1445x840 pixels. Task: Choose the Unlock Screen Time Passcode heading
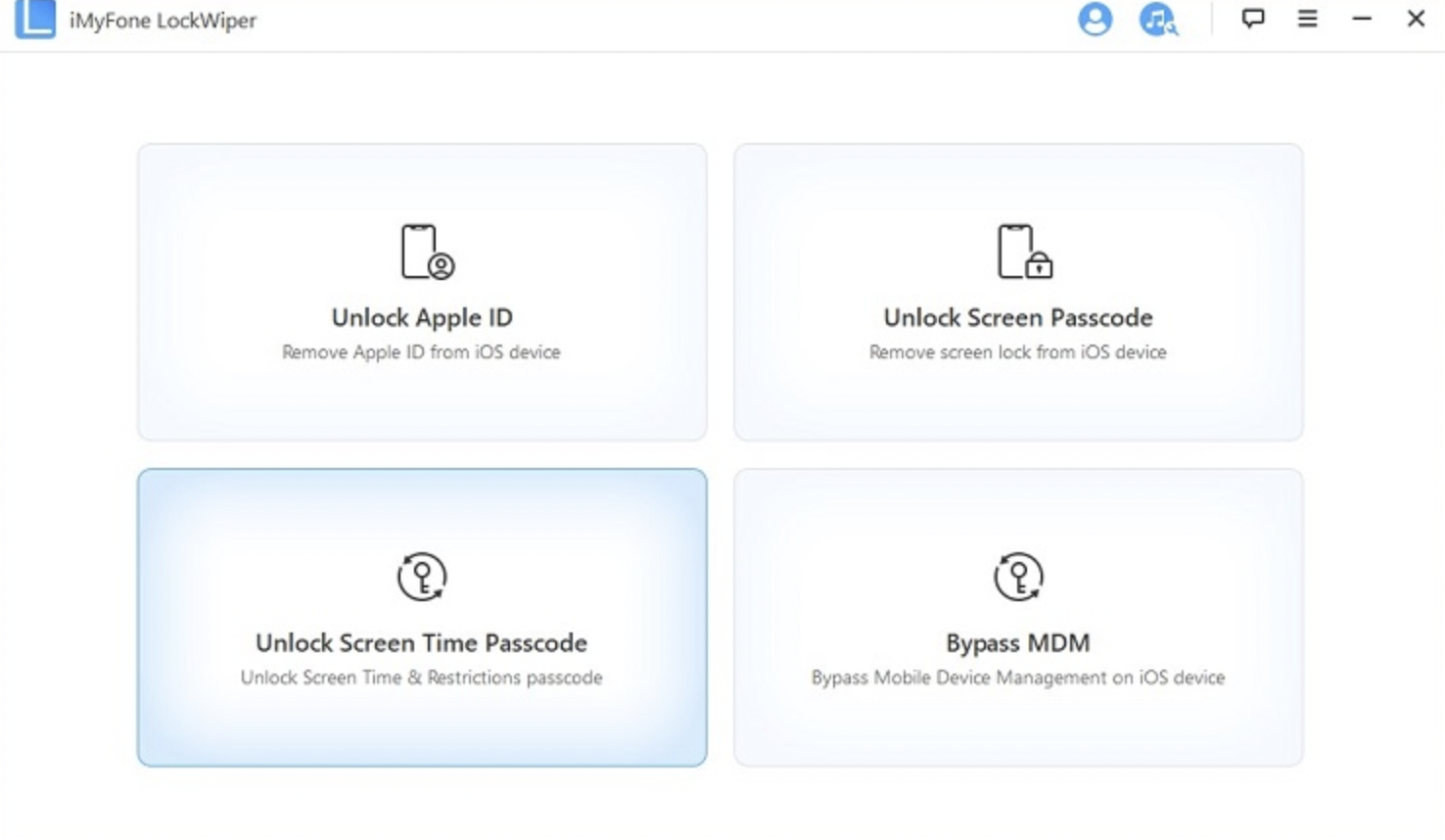422,643
